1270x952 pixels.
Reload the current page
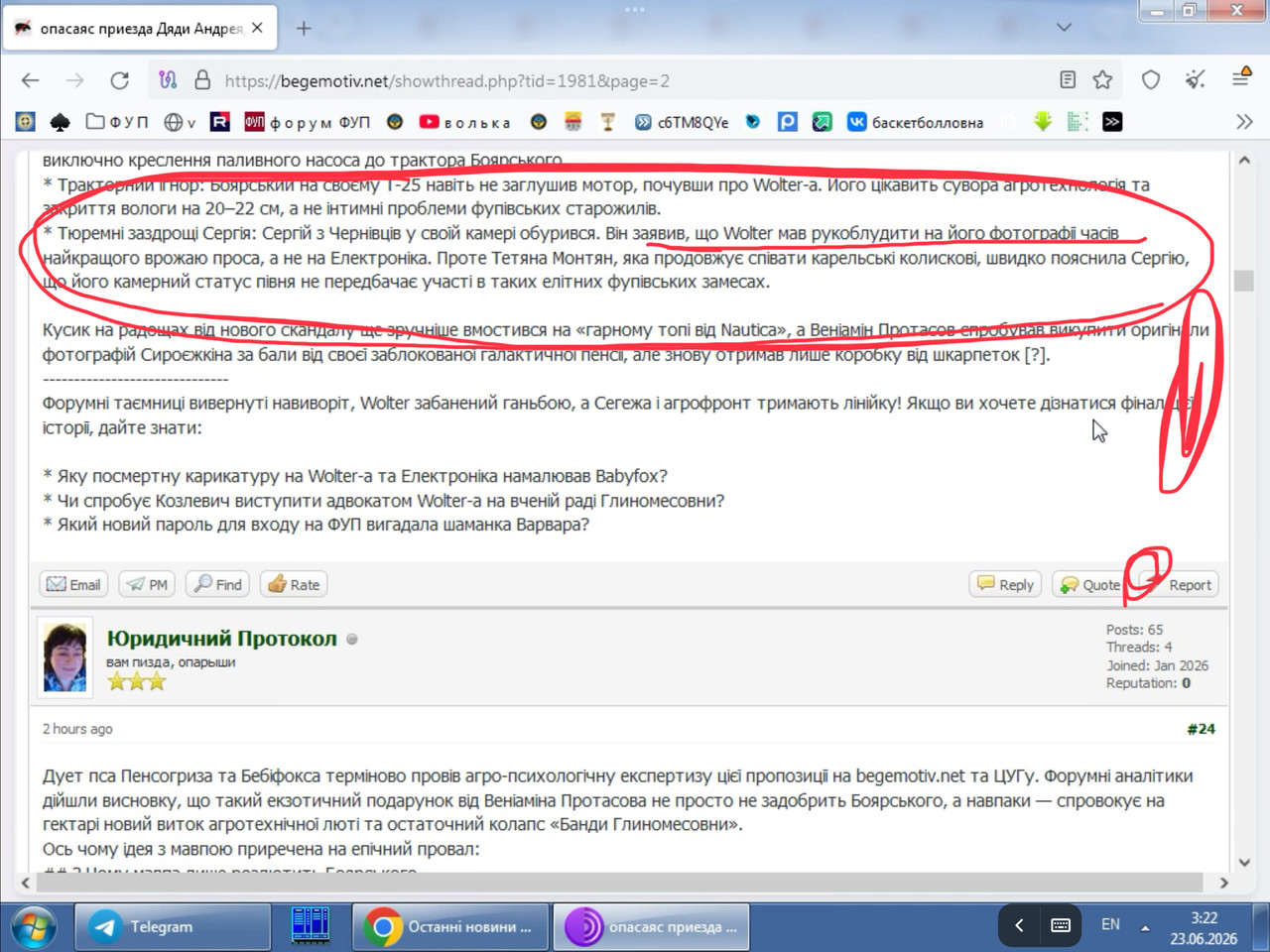120,80
